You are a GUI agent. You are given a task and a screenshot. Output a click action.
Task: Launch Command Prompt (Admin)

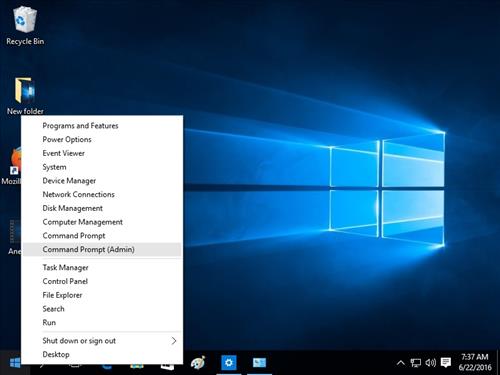102,249
